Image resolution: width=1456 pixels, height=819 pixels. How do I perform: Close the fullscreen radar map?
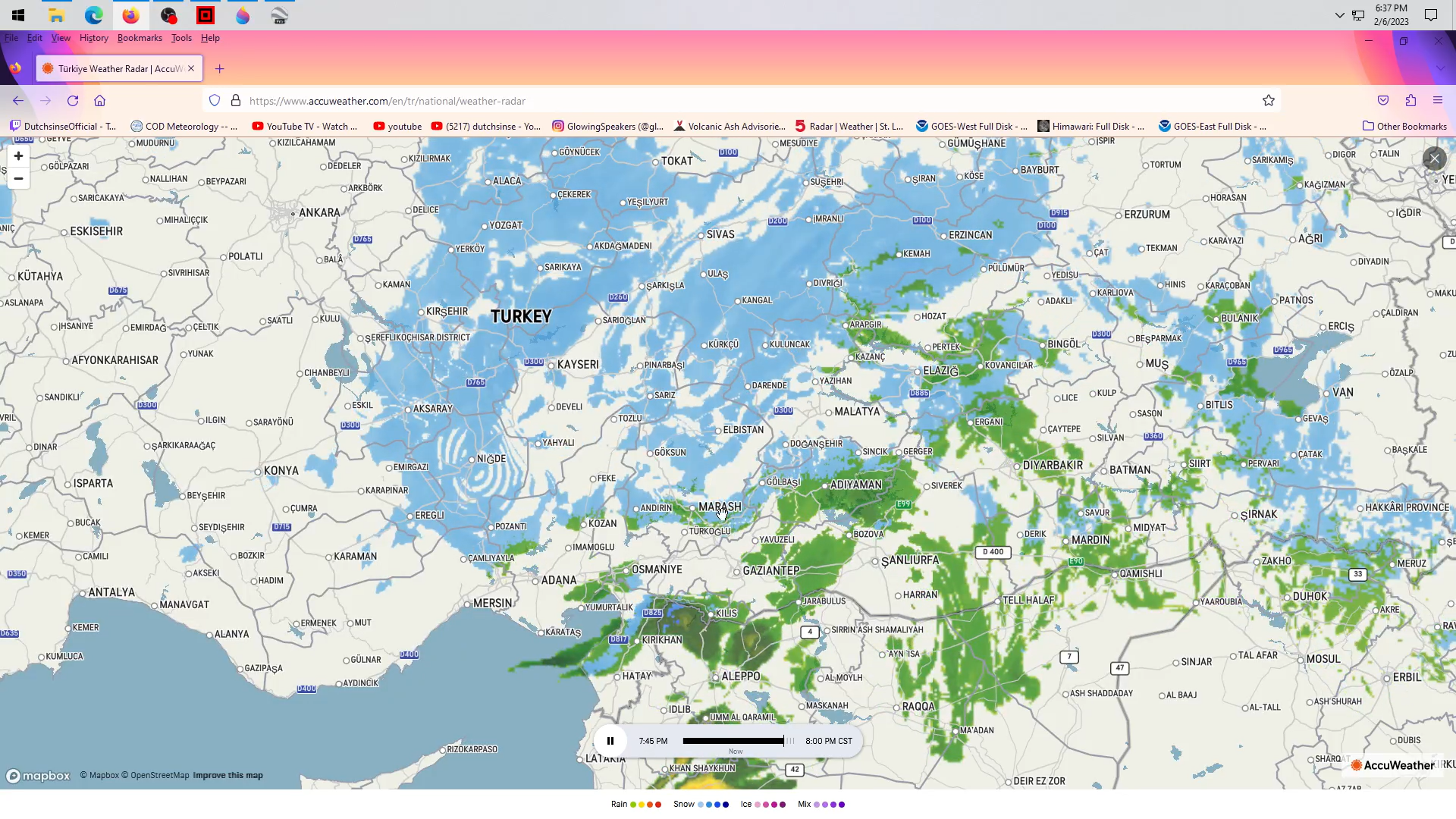(1434, 158)
